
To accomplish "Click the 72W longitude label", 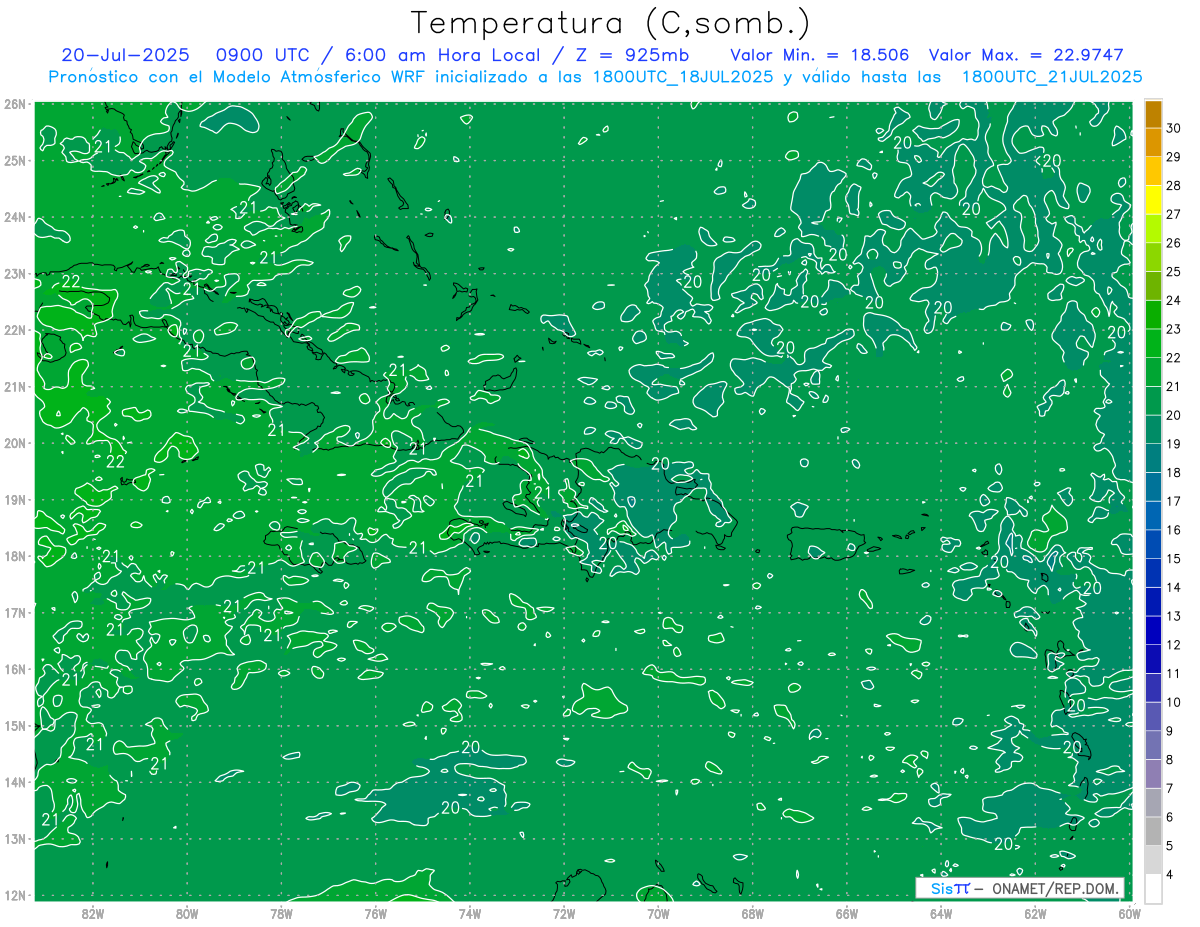I will coord(564,913).
